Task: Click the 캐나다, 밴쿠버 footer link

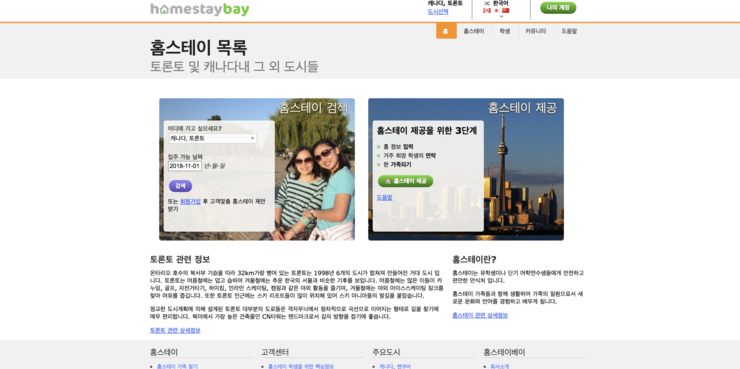Action: coord(395,366)
